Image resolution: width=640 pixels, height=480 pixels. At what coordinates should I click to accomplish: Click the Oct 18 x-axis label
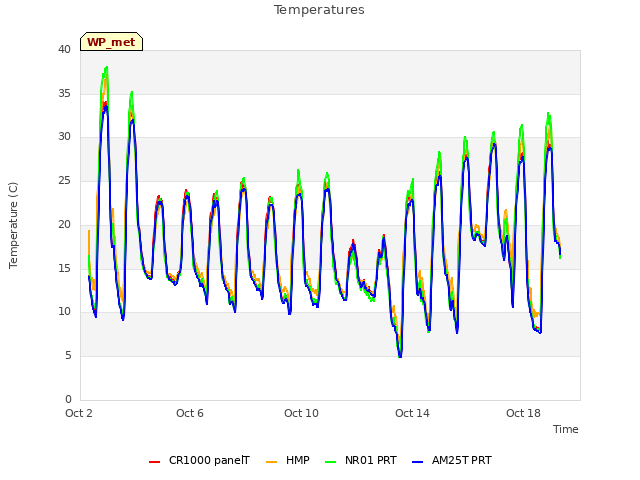pyautogui.click(x=523, y=413)
